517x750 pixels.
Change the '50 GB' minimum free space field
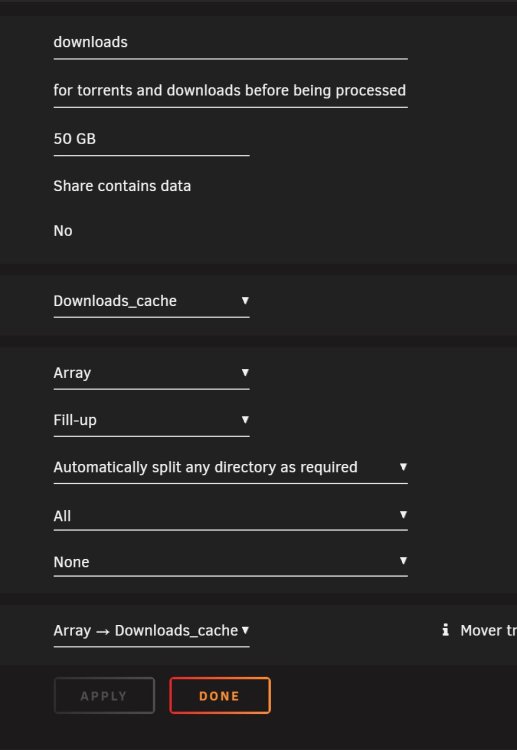152,139
